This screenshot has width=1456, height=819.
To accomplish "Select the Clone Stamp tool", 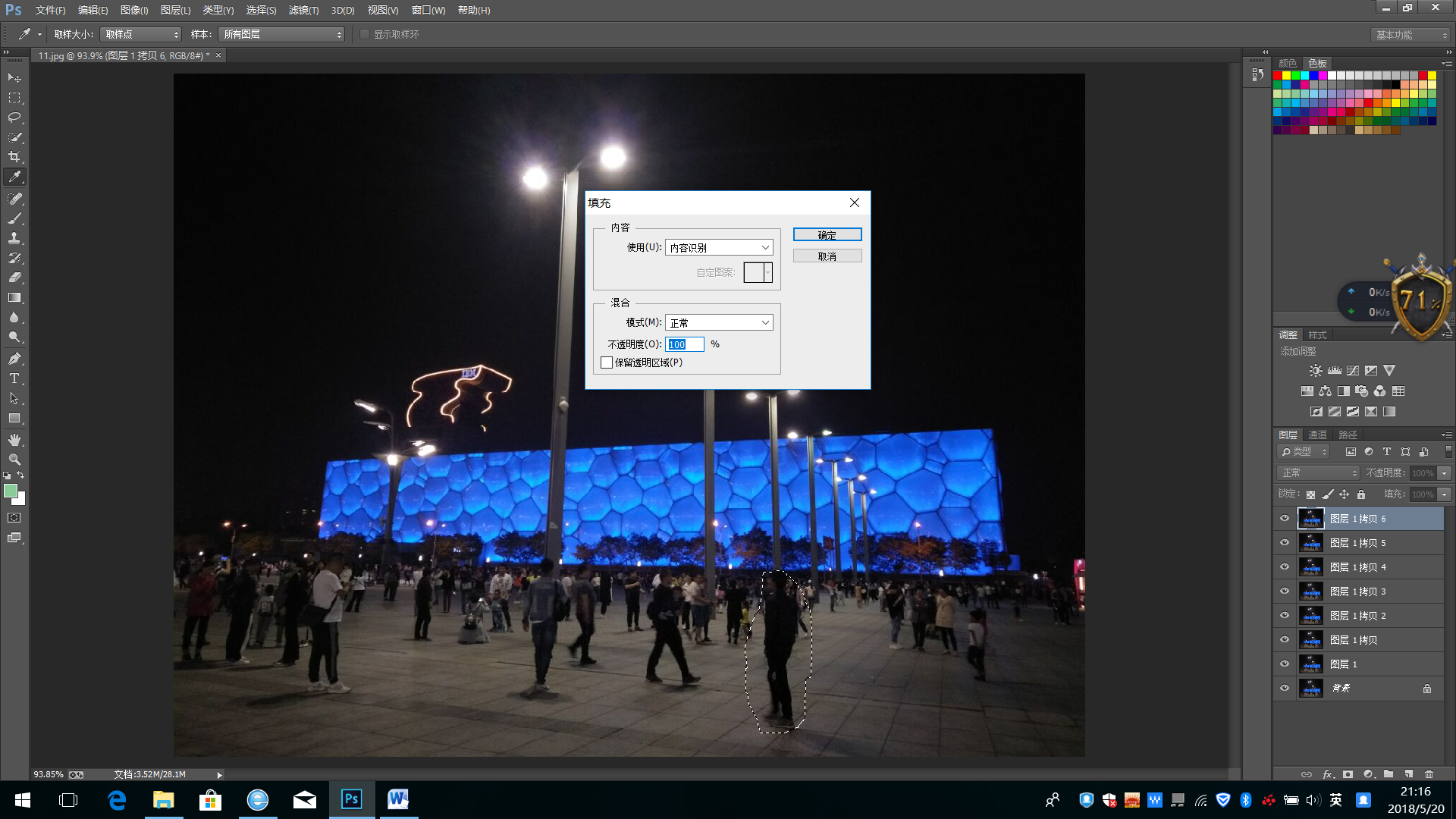I will (x=14, y=238).
